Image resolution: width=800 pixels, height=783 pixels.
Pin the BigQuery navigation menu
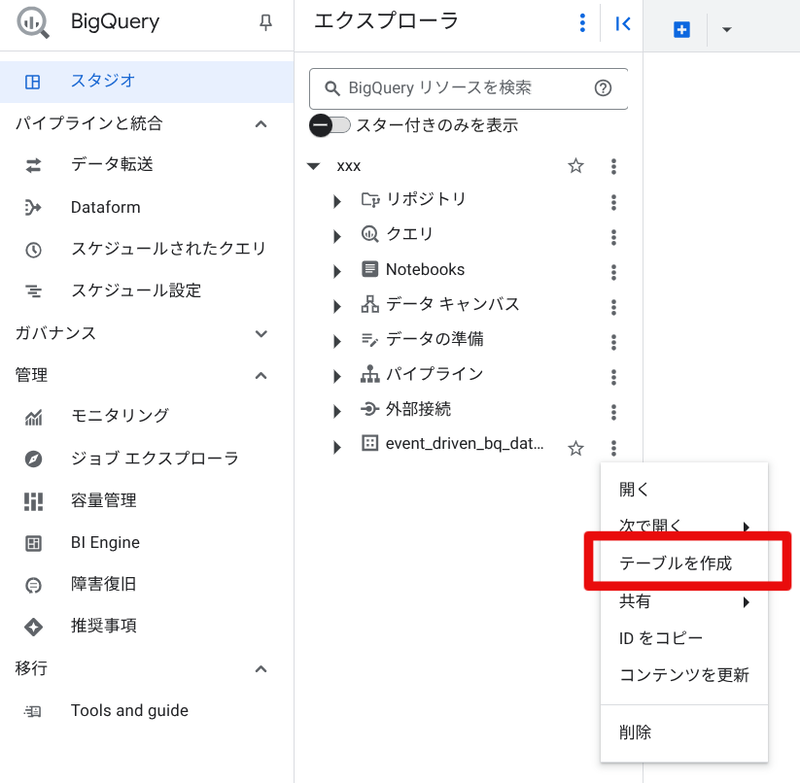point(266,22)
